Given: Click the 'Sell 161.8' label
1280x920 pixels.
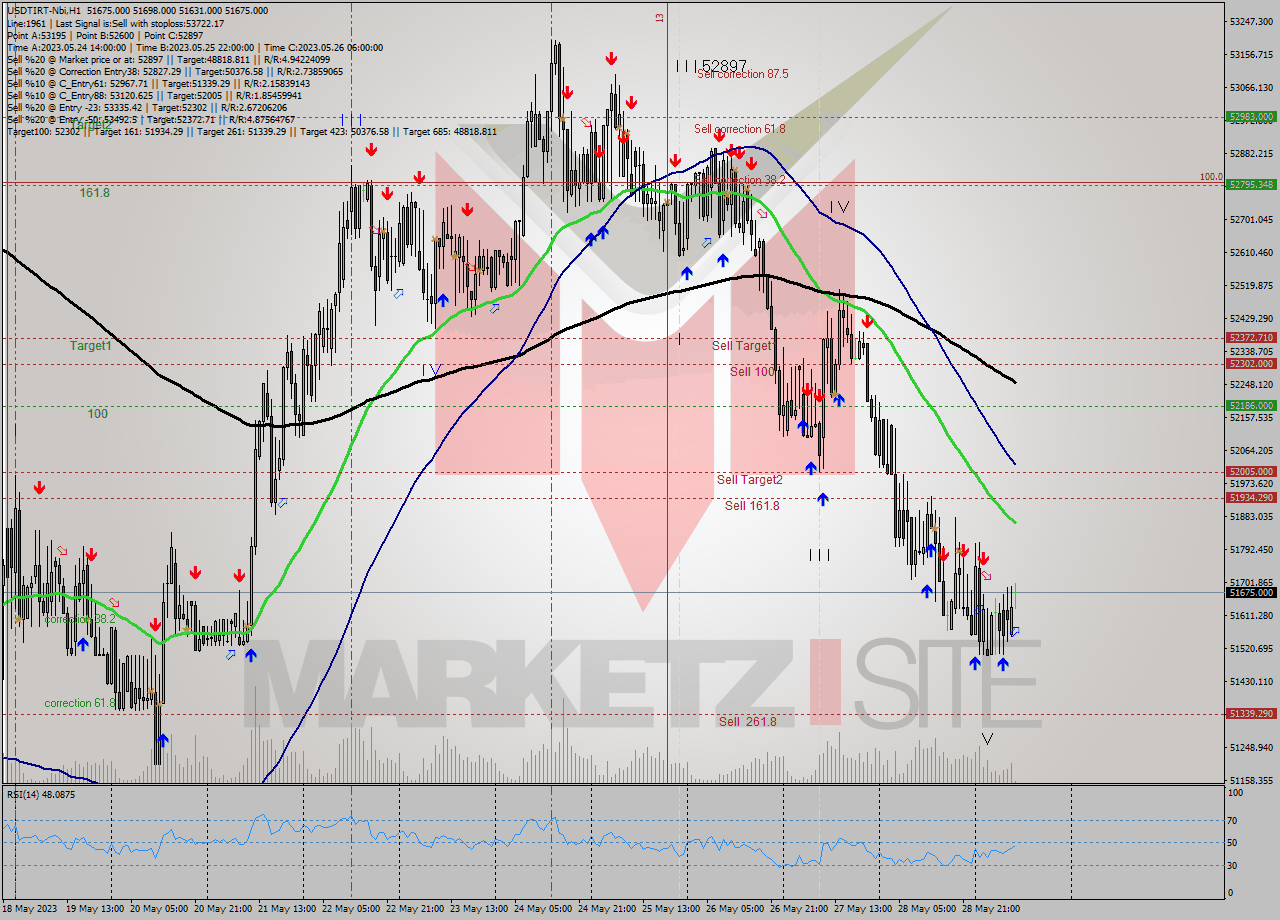Looking at the screenshot, I should pyautogui.click(x=752, y=506).
